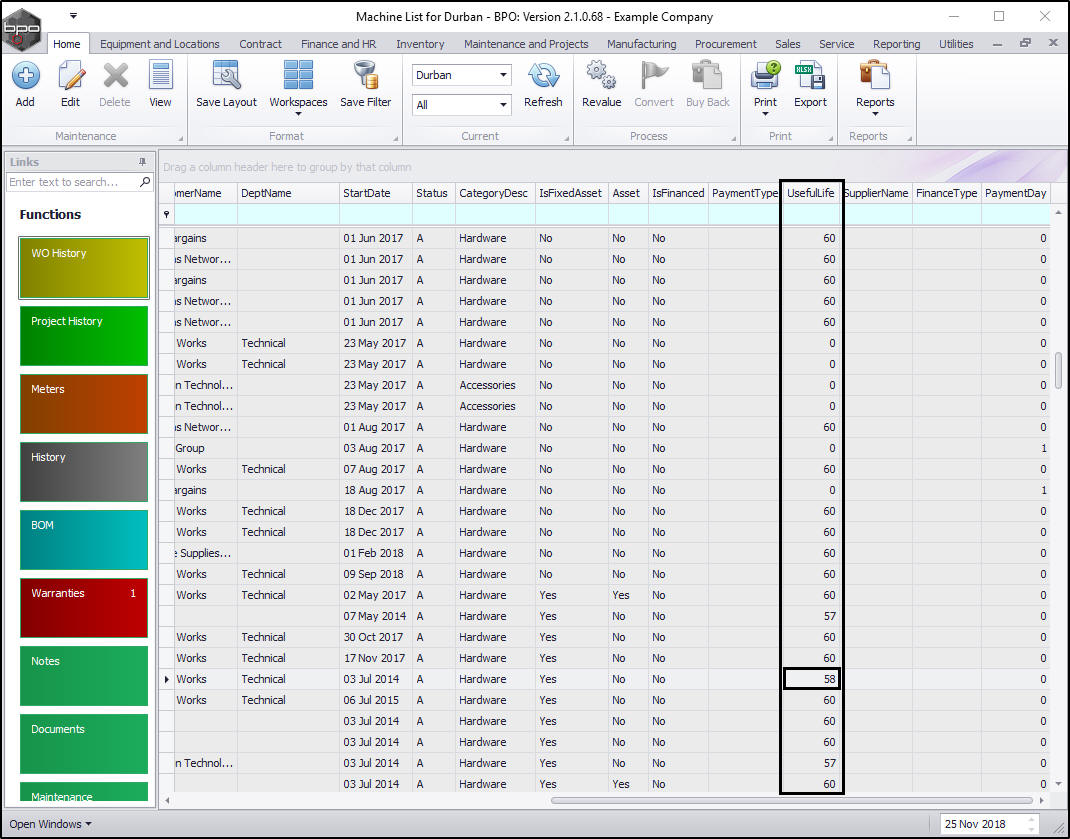Export the list to Excel
This screenshot has height=839, width=1070.
(810, 76)
